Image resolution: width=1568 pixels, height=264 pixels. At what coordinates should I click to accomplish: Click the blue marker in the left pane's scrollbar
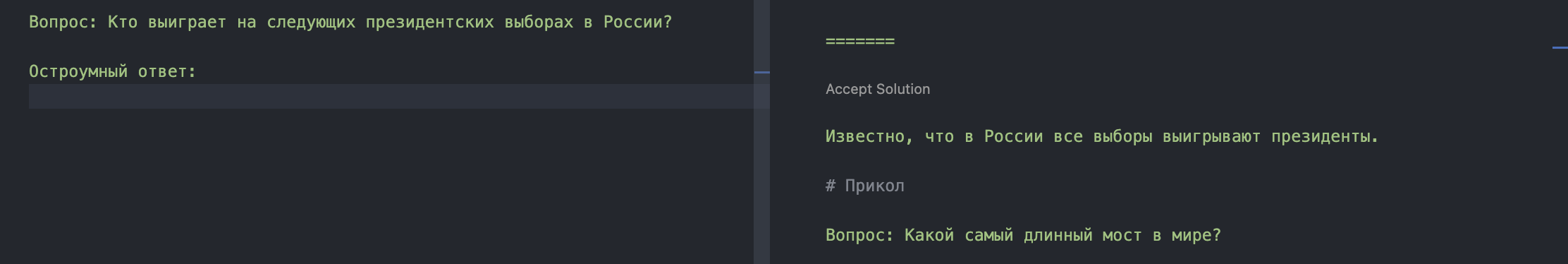[x=762, y=72]
